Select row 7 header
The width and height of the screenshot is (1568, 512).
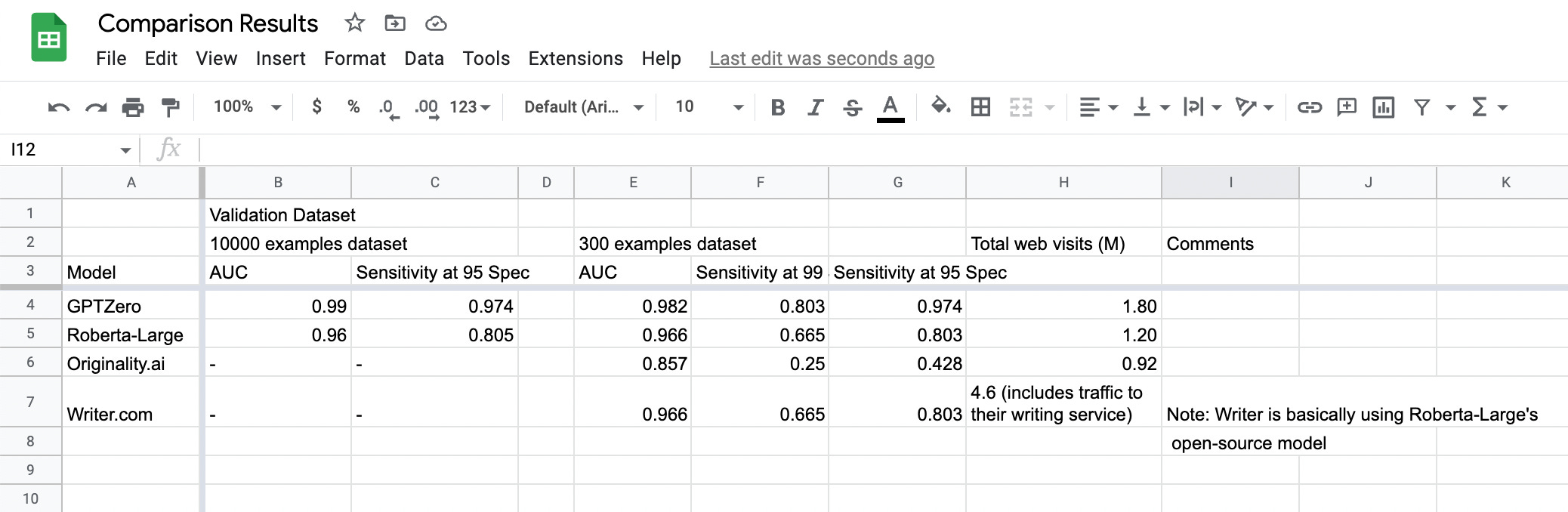point(30,402)
